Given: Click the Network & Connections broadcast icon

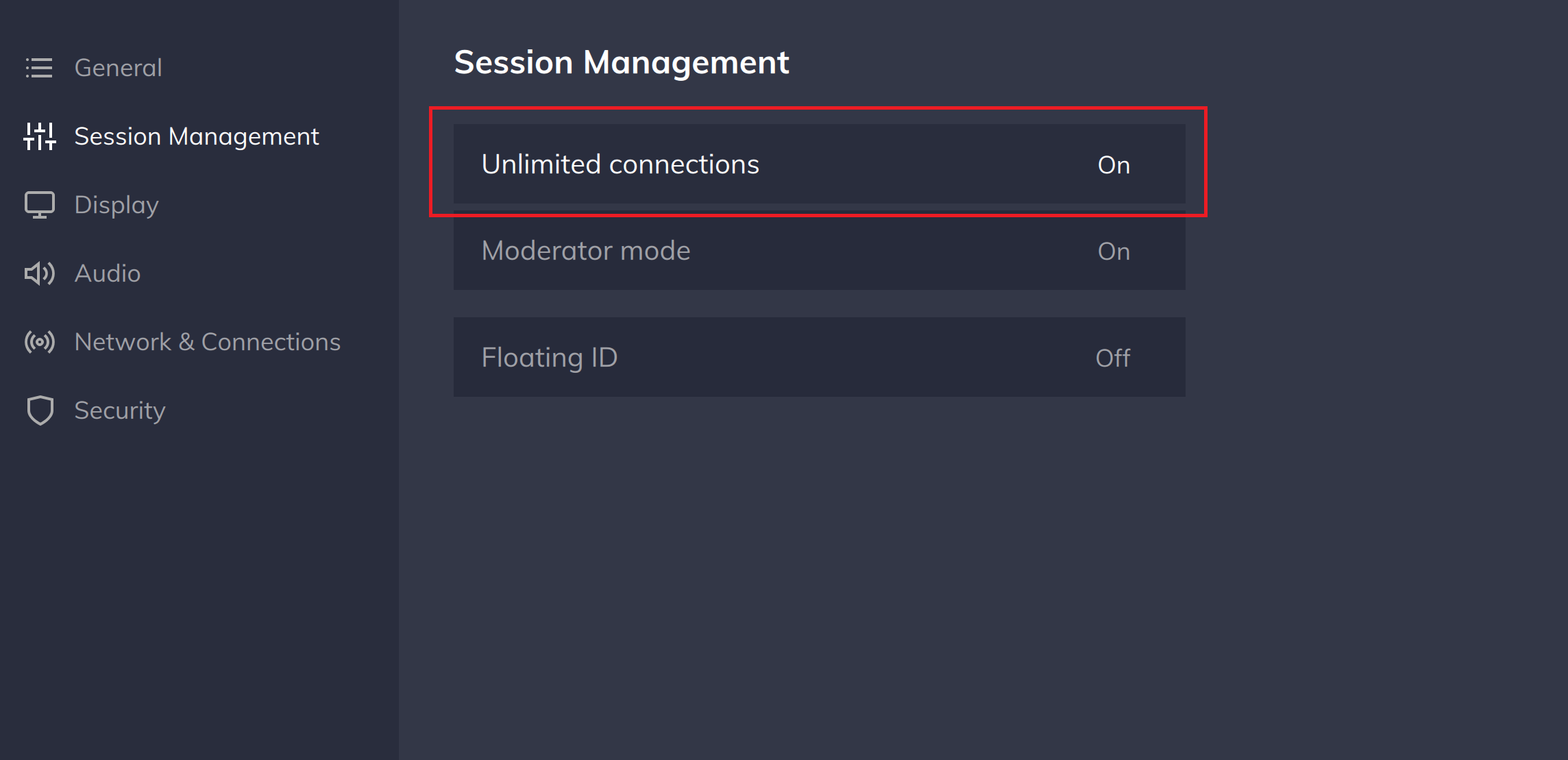Looking at the screenshot, I should 39,342.
